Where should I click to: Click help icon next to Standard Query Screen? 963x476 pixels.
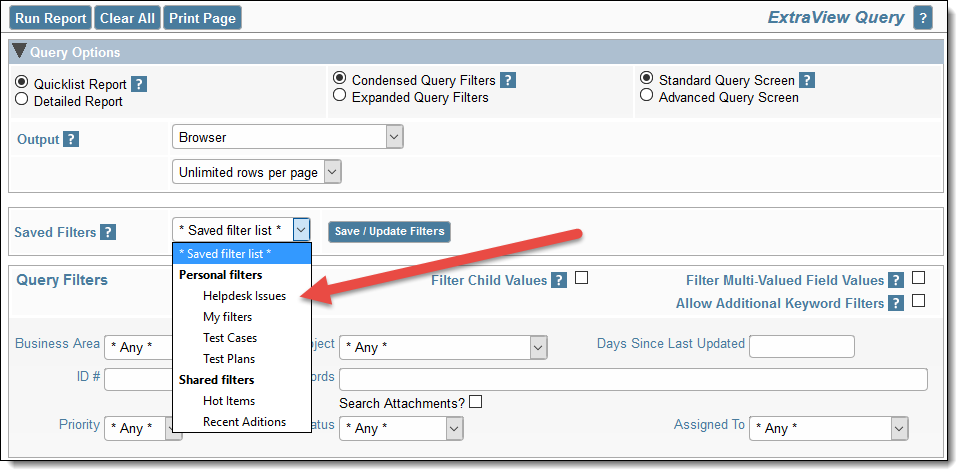click(x=807, y=80)
